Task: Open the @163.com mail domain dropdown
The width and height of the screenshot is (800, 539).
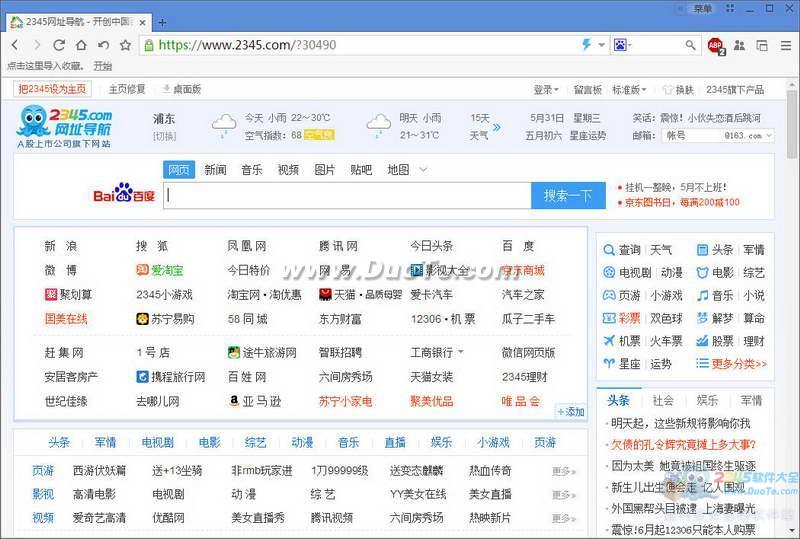Action: click(749, 136)
